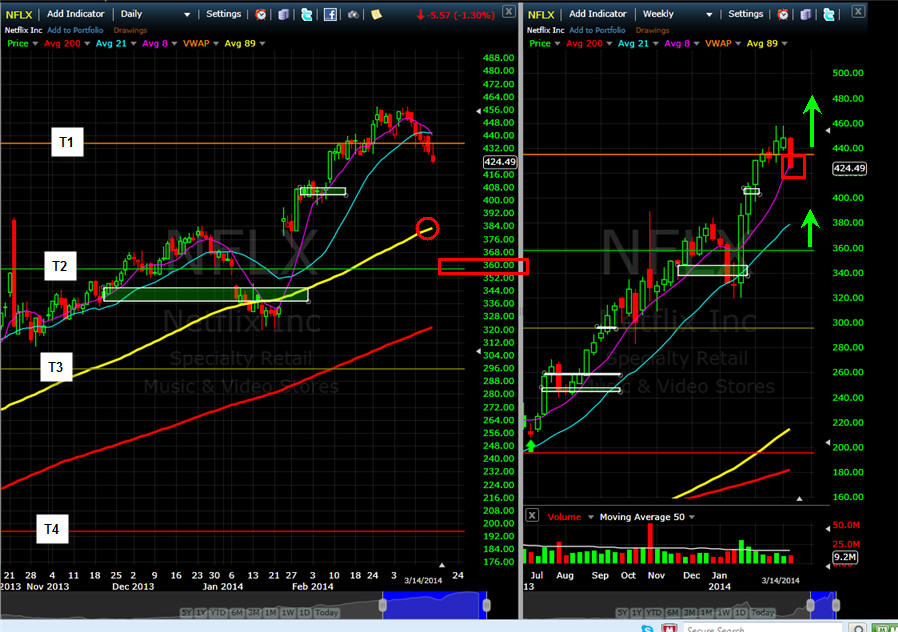The image size is (898, 632).
Task: Share daily chart via Facebook icon
Action: pos(330,14)
